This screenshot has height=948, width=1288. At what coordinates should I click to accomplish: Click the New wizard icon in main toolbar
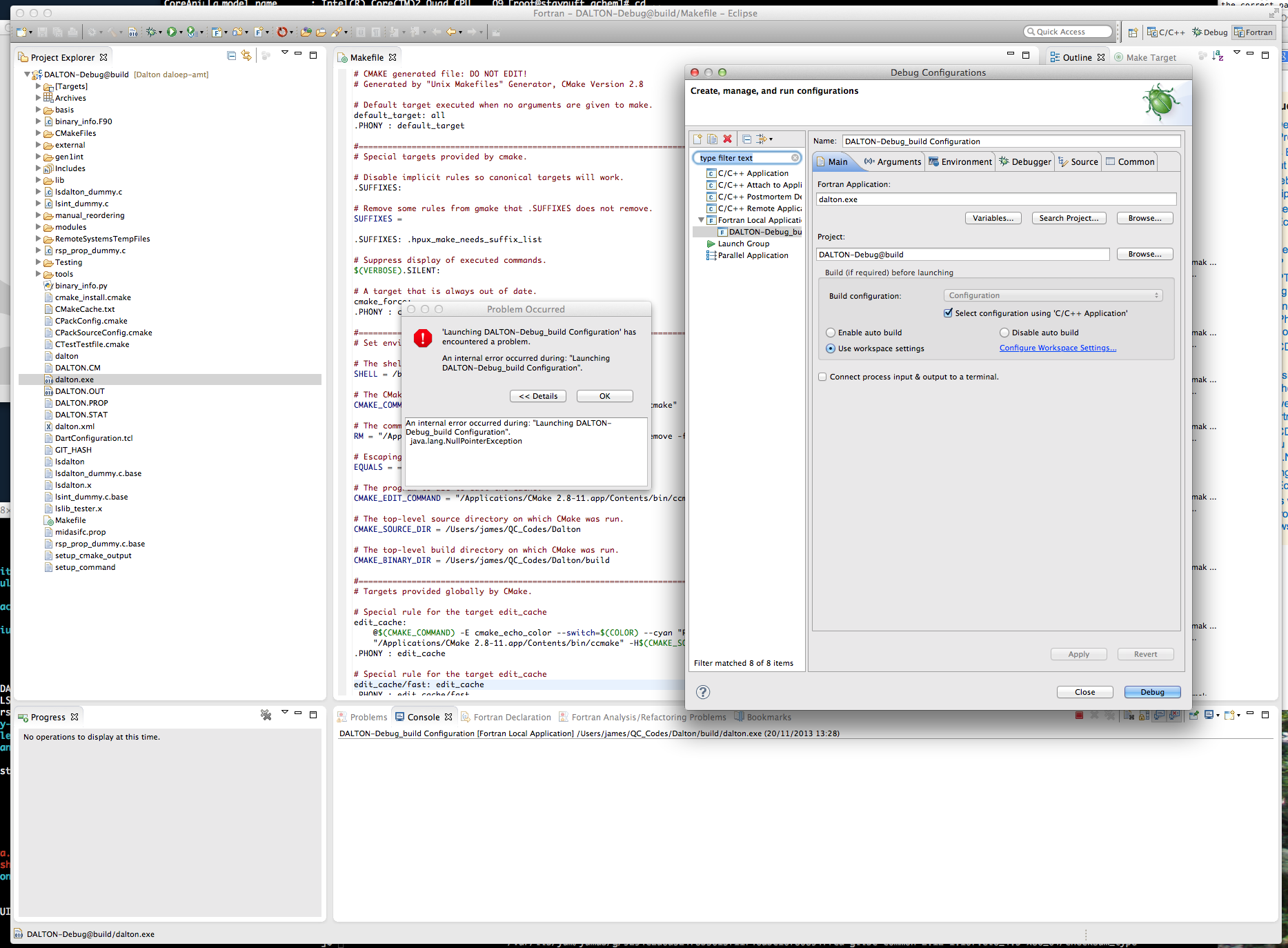[21, 32]
